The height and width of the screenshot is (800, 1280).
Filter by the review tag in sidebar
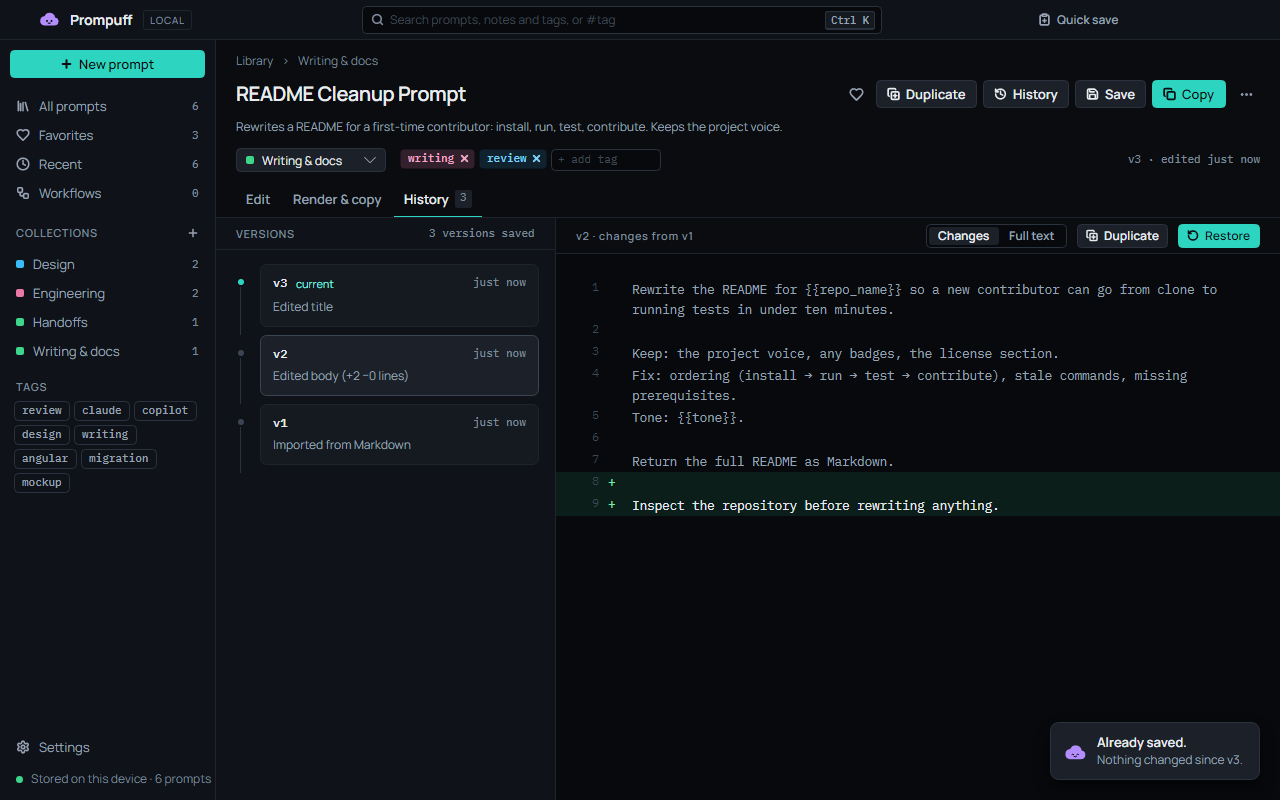pyautogui.click(x=42, y=410)
